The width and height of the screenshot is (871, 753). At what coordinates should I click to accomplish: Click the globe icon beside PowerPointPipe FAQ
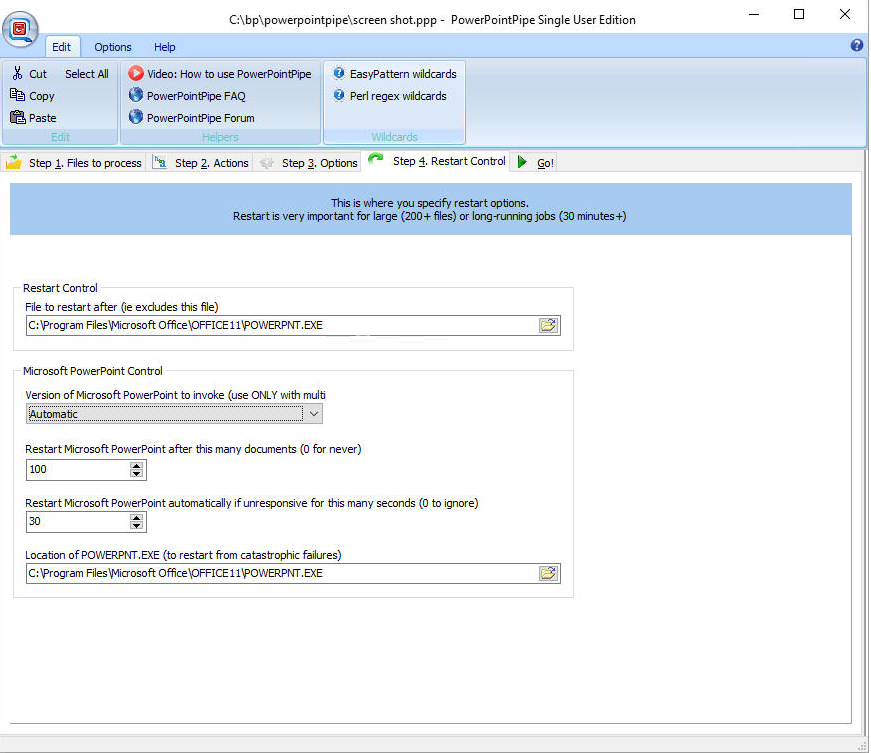tap(136, 95)
